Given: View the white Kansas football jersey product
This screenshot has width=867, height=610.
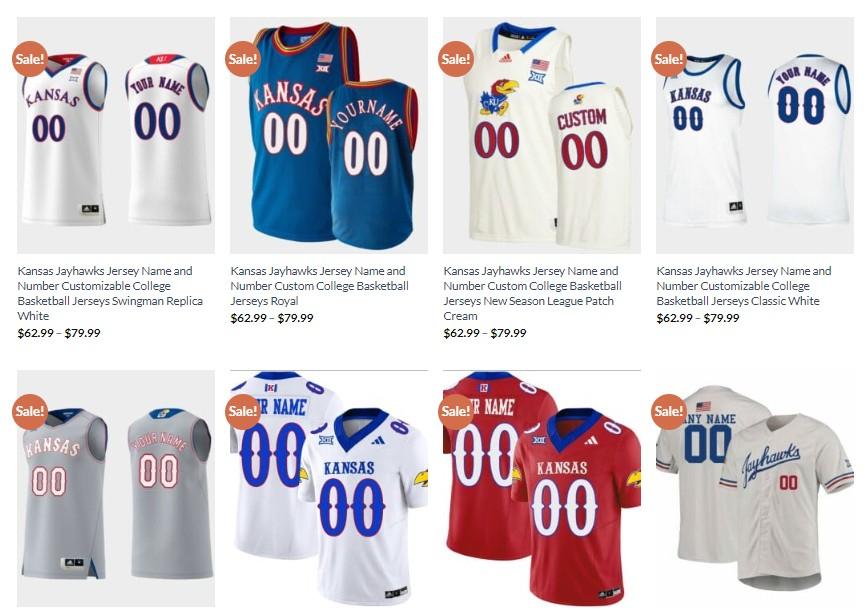Looking at the screenshot, I should (329, 489).
